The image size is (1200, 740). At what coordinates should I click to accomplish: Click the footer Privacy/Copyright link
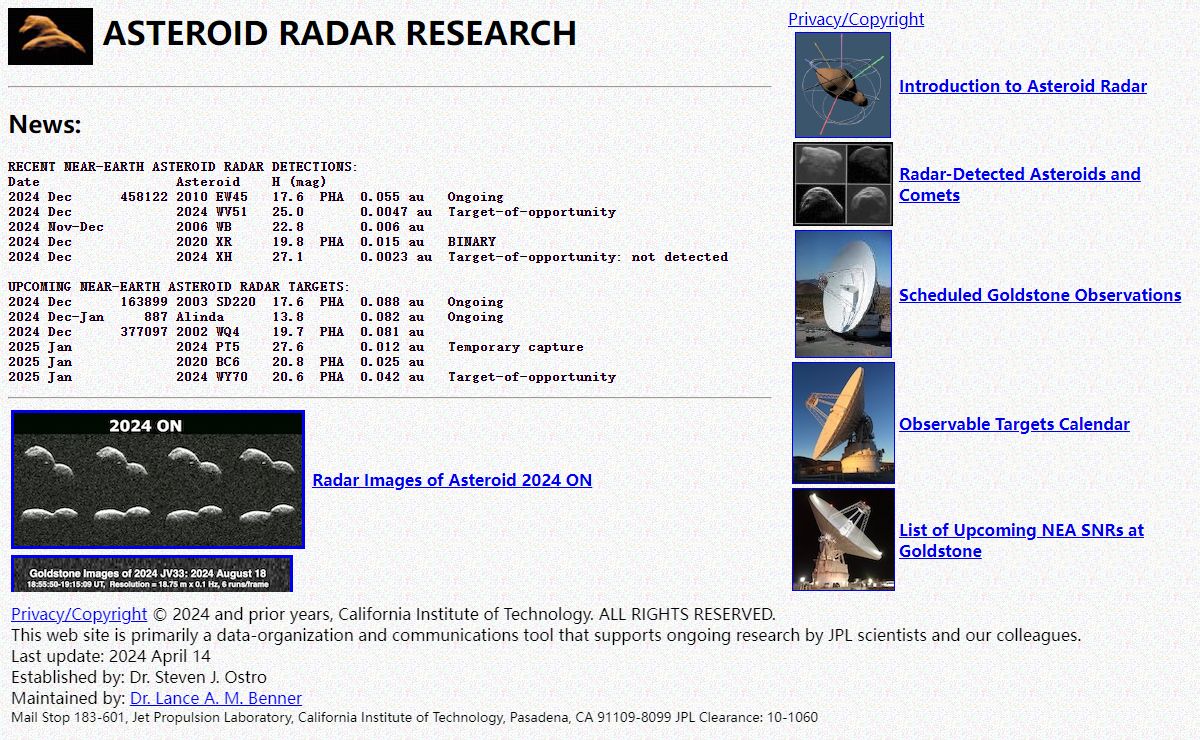(x=79, y=614)
